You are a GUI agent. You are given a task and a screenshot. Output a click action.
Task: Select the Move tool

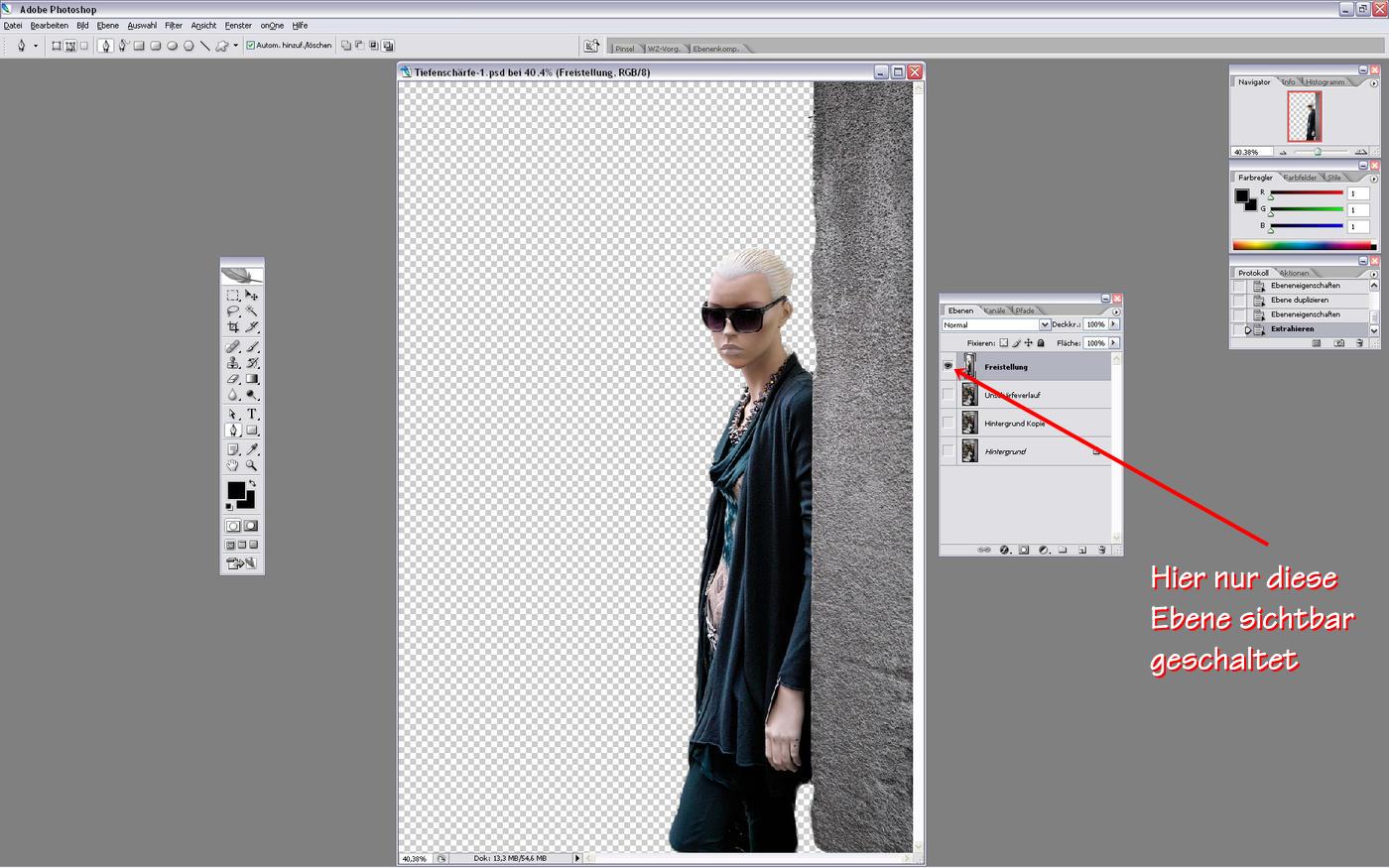tap(252, 295)
